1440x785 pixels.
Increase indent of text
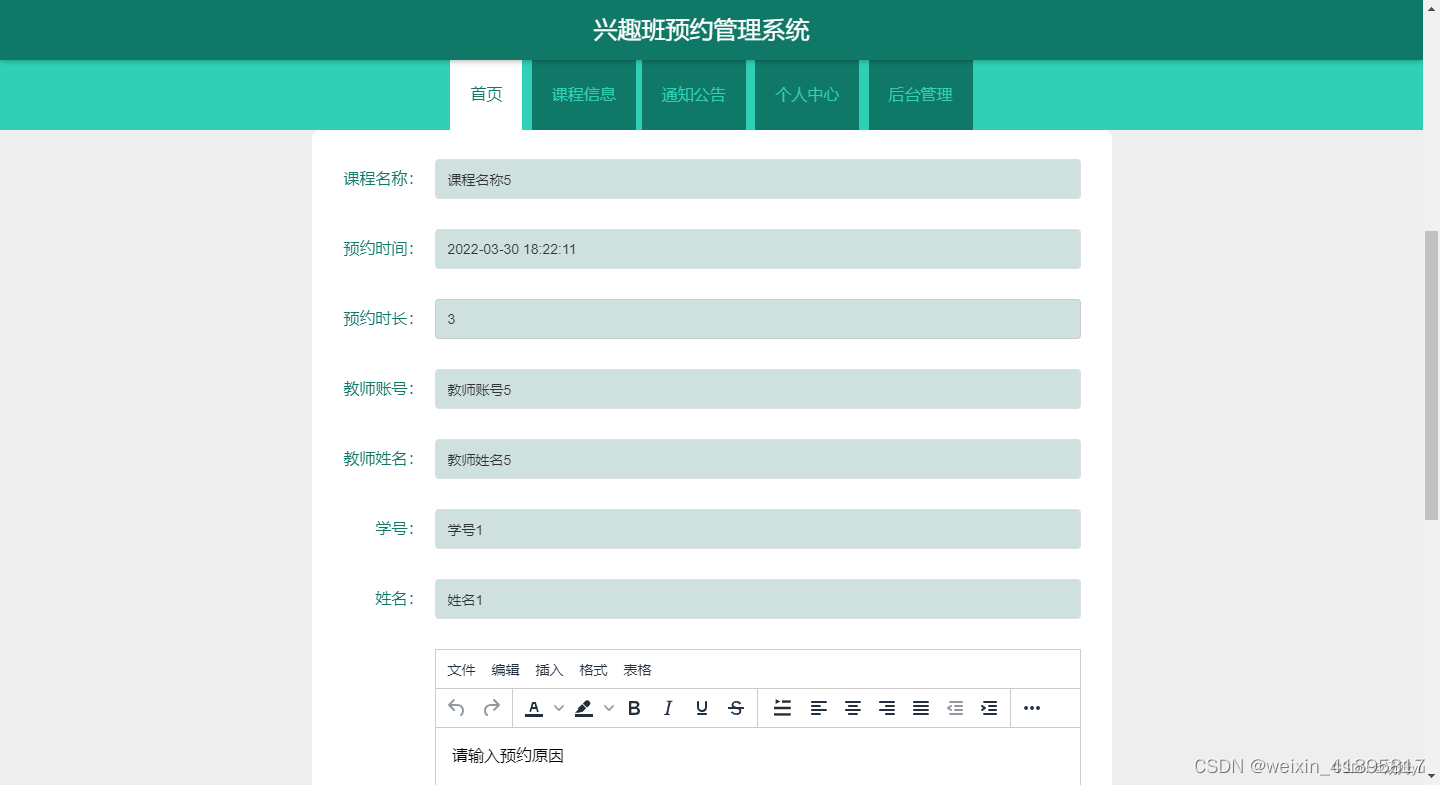989,708
